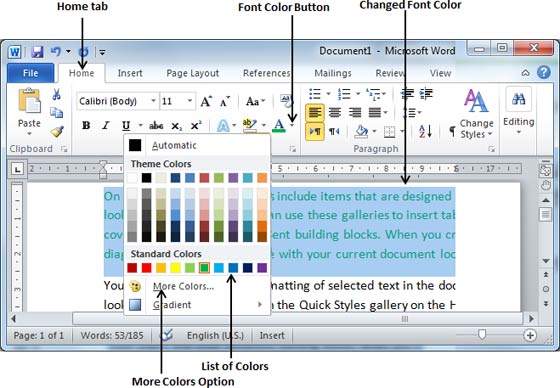This screenshot has width=560, height=388.
Task: Click the Paste clipboard icon
Action: click(x=29, y=101)
